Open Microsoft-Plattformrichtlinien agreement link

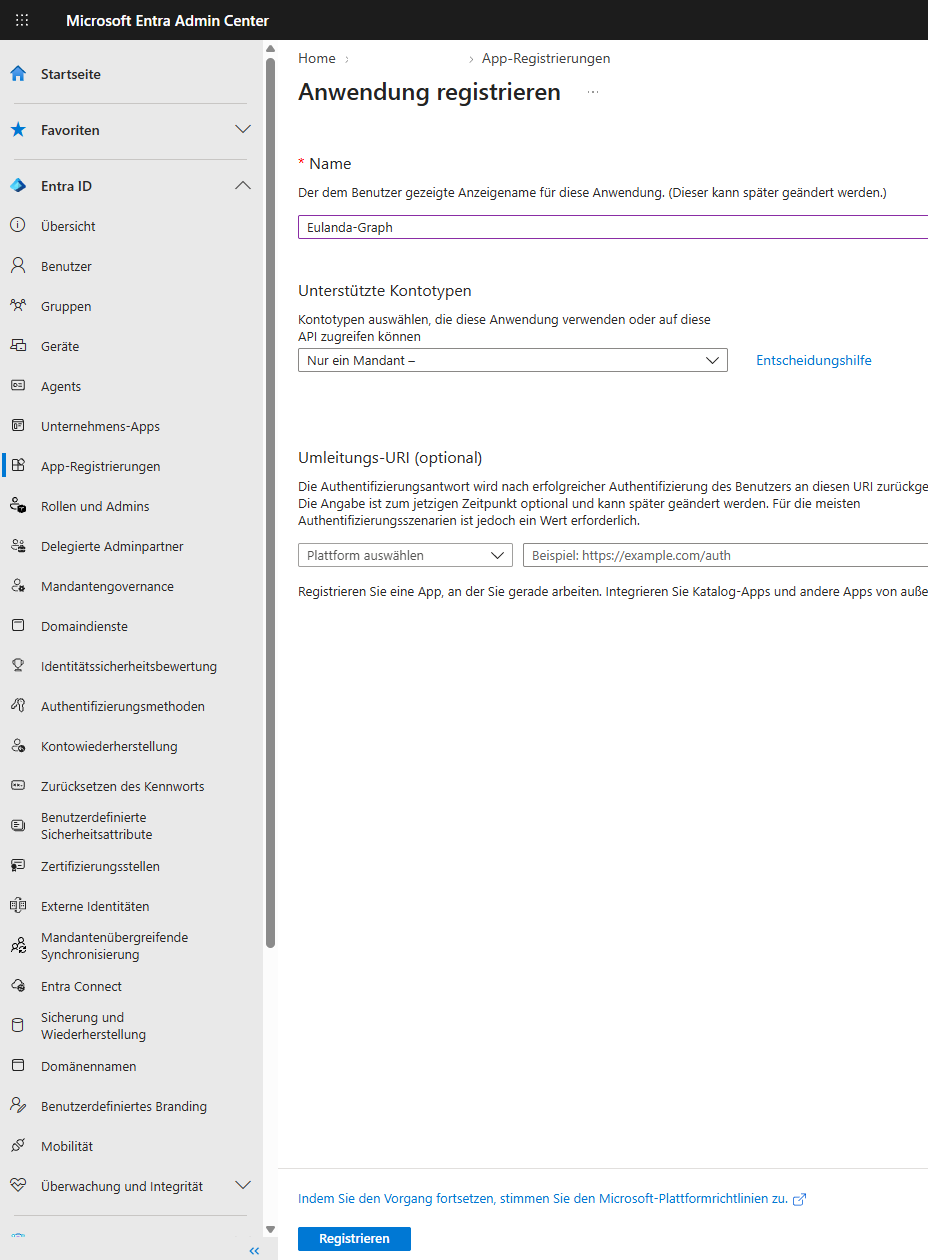click(x=552, y=1199)
